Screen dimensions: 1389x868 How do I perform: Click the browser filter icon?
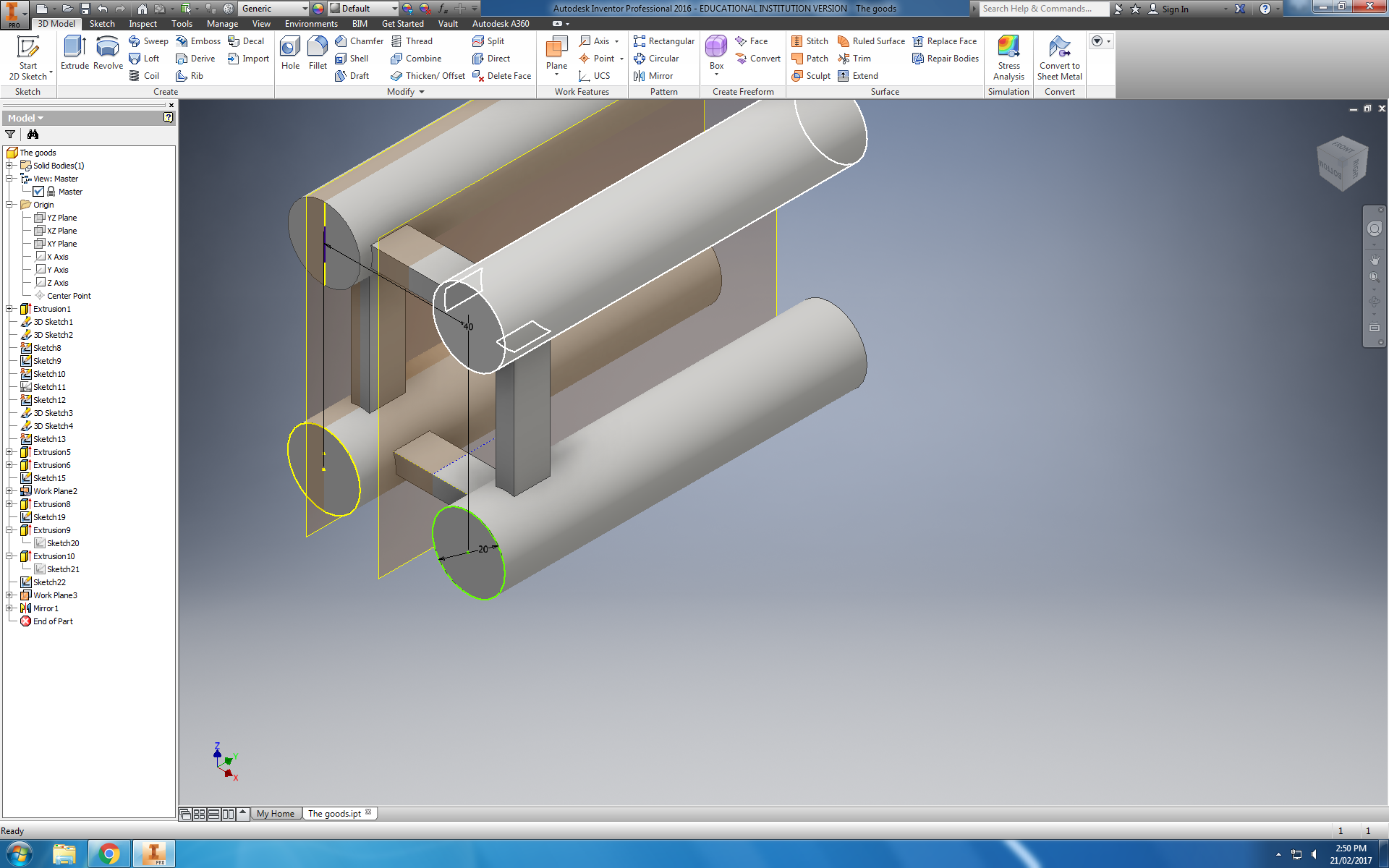click(x=10, y=135)
